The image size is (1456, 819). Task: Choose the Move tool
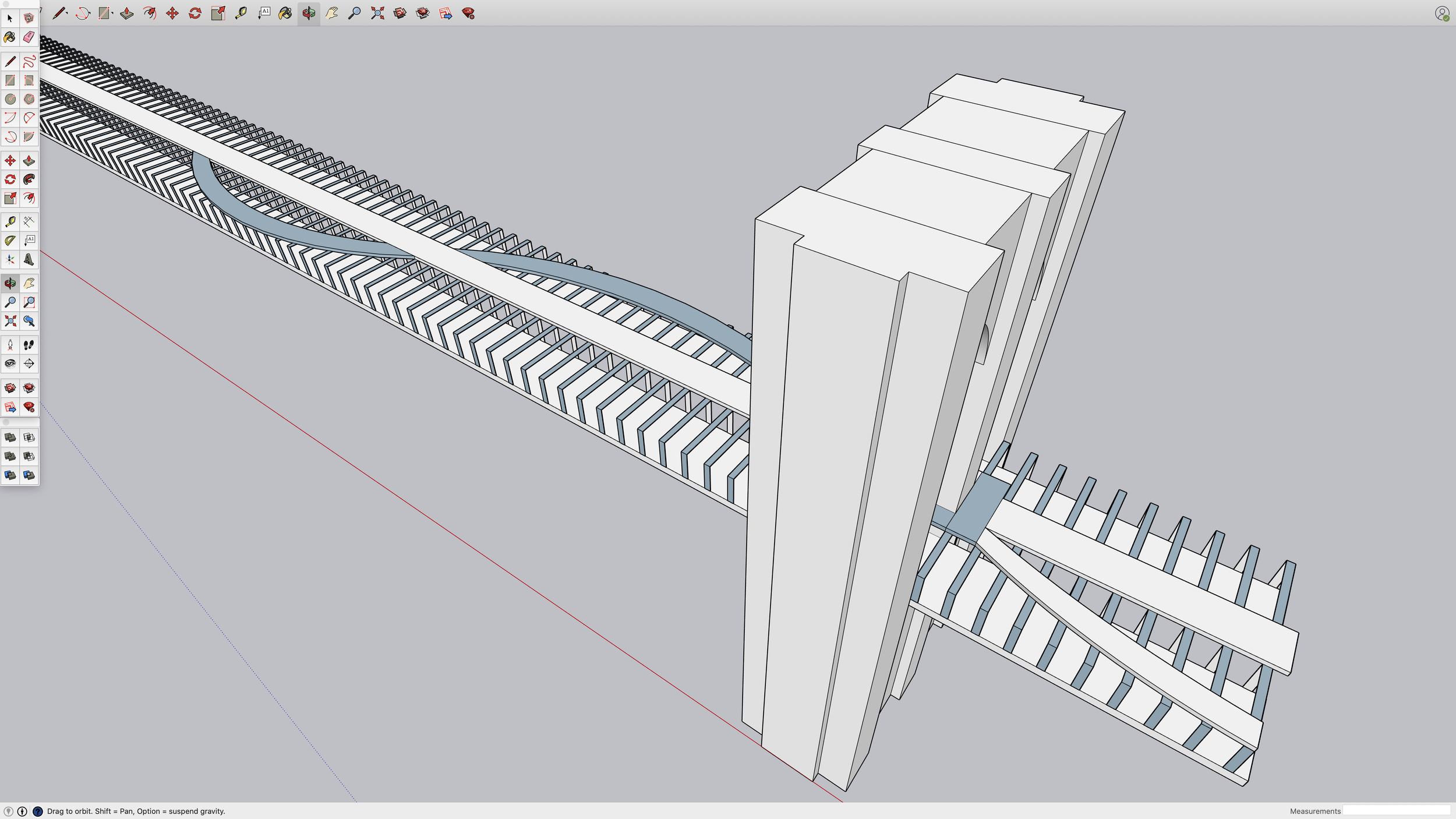(9, 161)
